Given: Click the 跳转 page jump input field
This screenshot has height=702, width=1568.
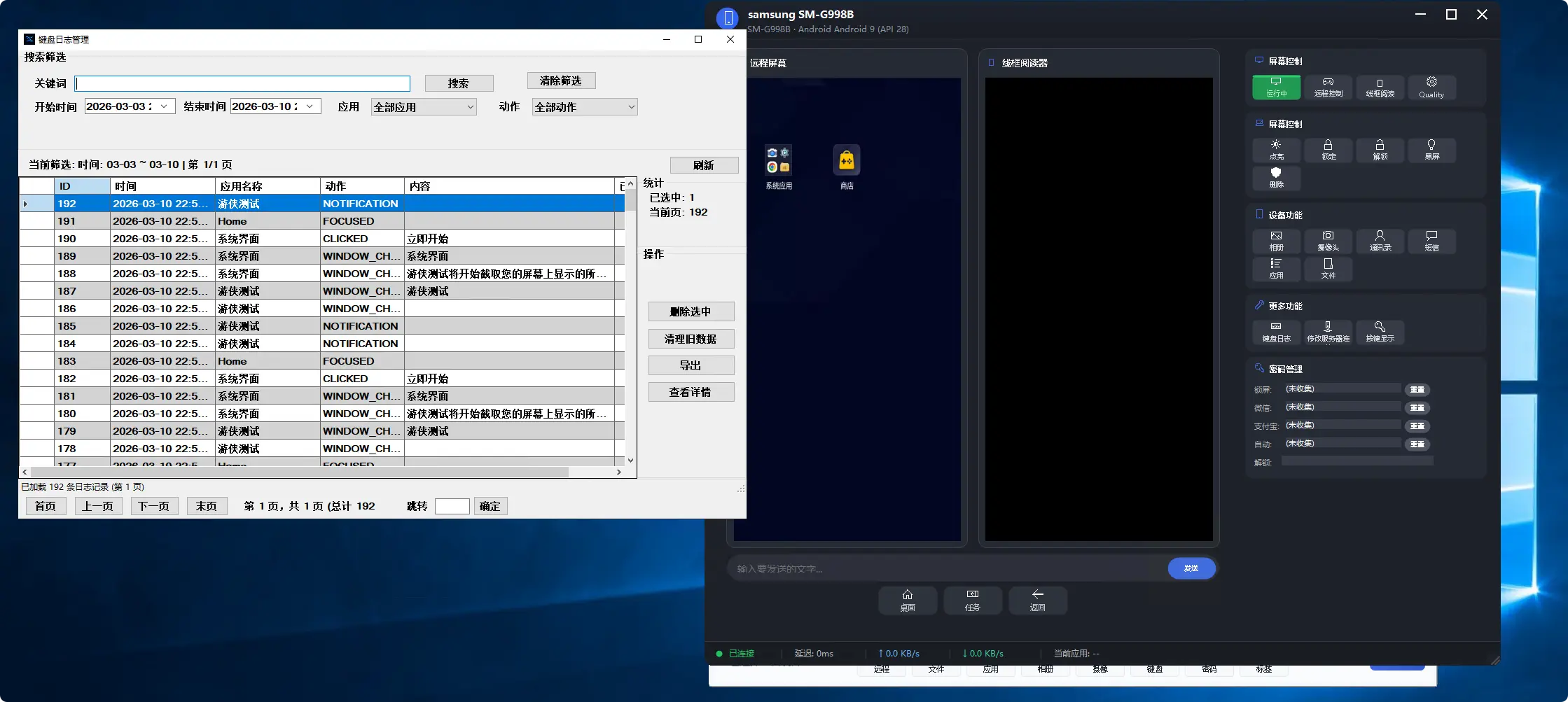Looking at the screenshot, I should [452, 505].
